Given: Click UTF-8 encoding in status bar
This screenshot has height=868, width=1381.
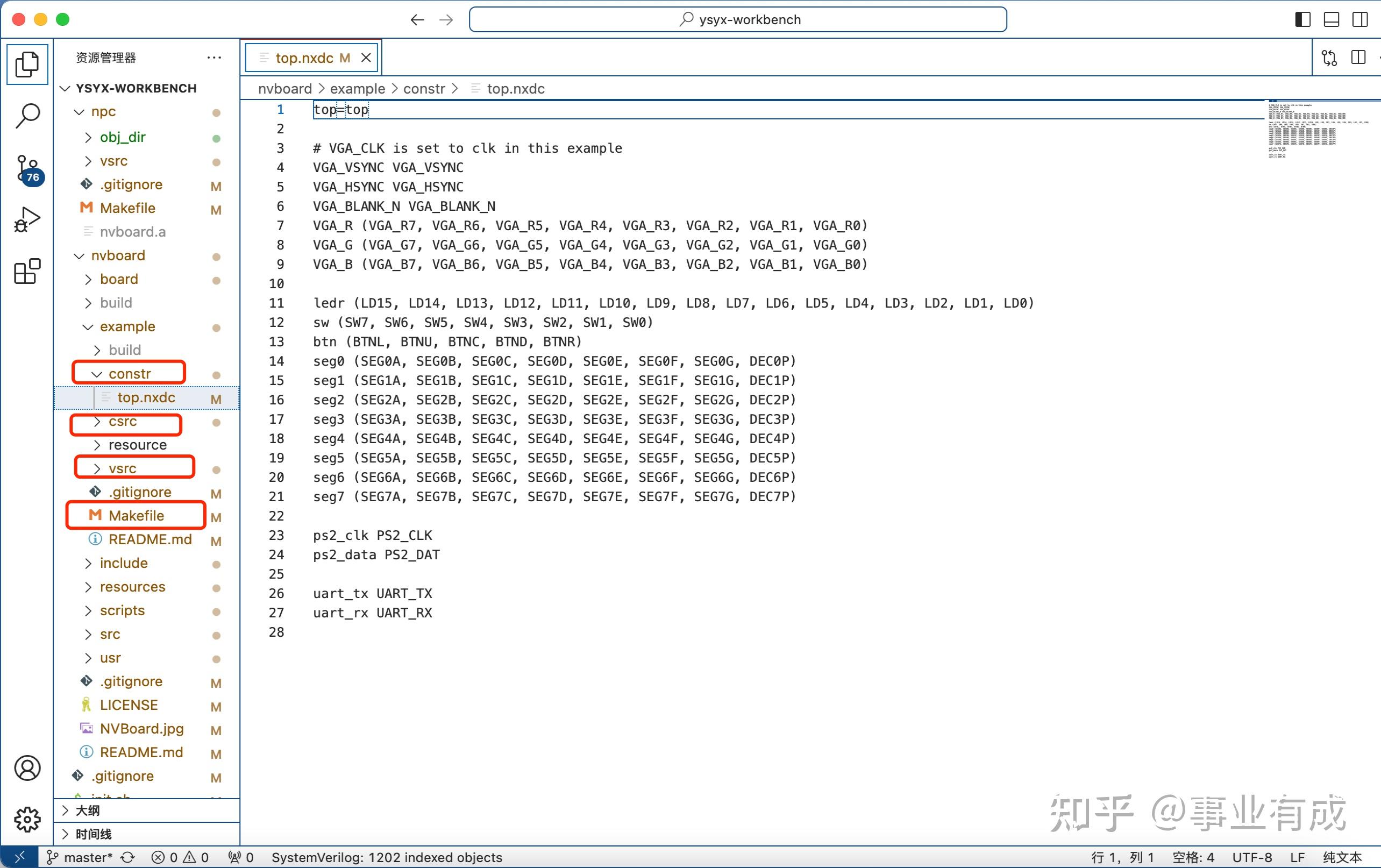Looking at the screenshot, I should 1252,857.
